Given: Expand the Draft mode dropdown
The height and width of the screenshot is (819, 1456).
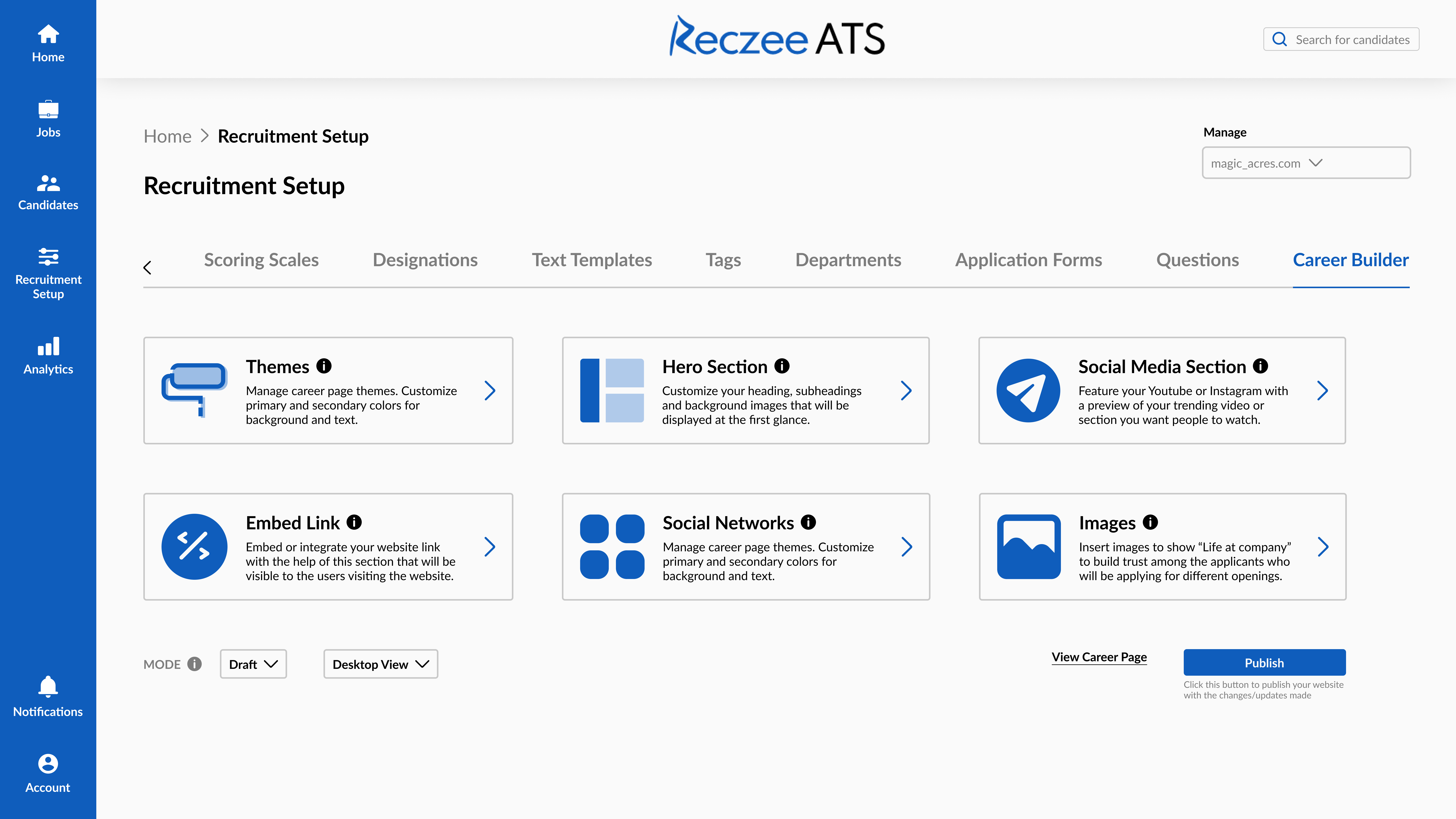Looking at the screenshot, I should (253, 664).
